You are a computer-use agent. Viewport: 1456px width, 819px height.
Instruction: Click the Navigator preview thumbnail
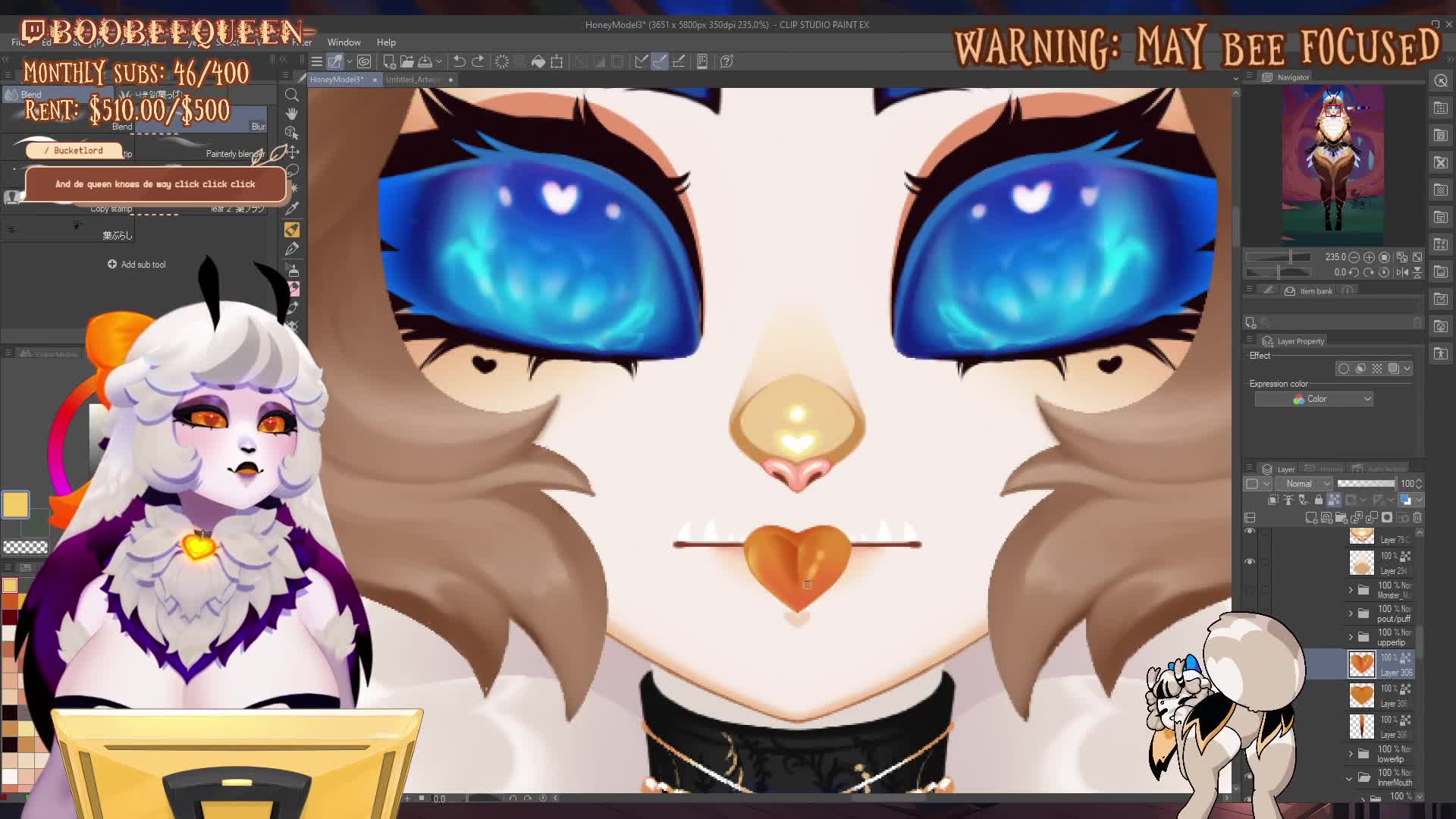(x=1333, y=164)
